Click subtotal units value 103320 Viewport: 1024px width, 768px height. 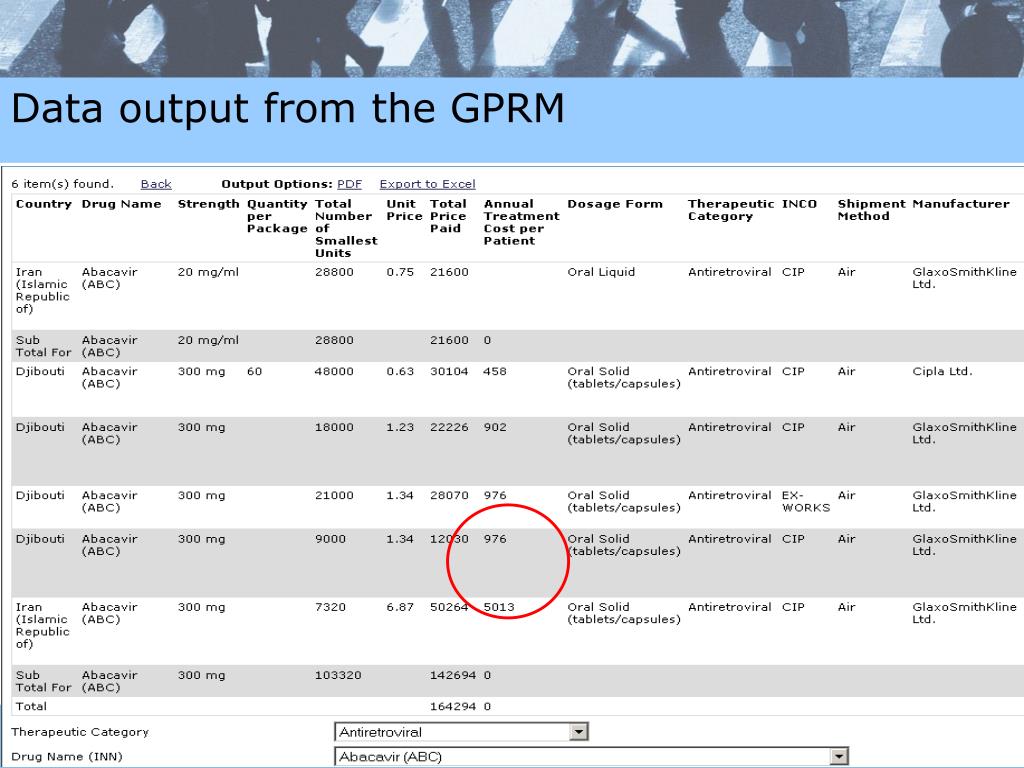click(338, 675)
